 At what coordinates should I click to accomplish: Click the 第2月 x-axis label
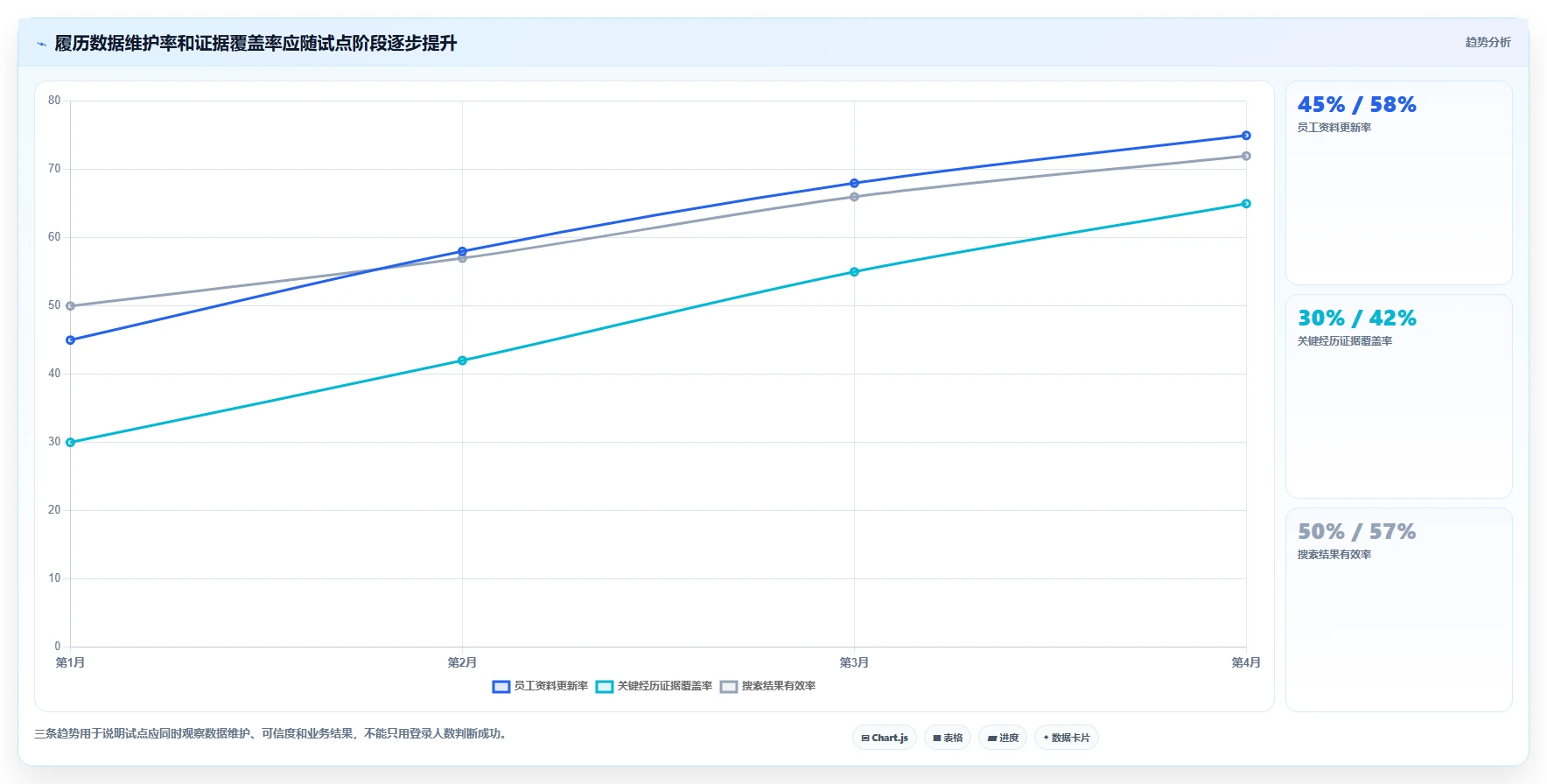[x=462, y=662]
